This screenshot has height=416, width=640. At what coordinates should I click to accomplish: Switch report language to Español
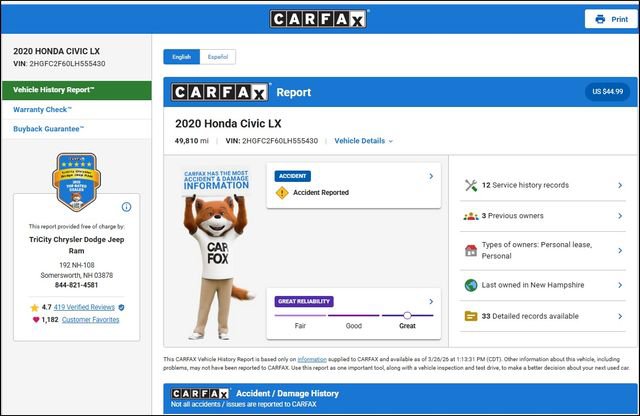pos(217,57)
